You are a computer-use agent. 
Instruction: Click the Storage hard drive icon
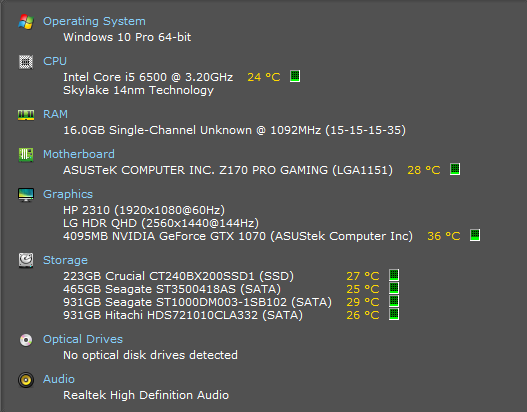coord(26,260)
